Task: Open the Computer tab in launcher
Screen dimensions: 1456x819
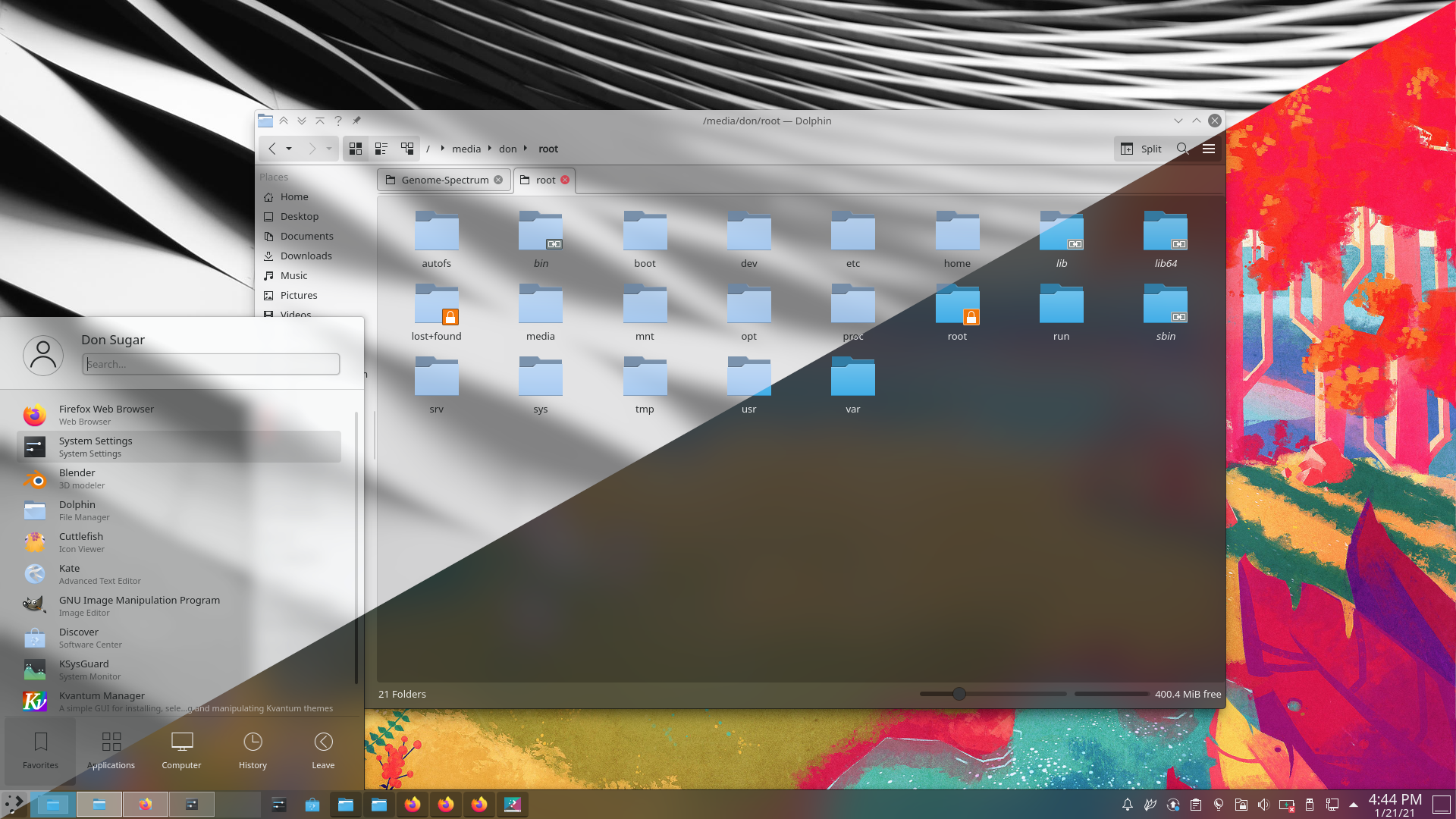Action: pos(181,750)
